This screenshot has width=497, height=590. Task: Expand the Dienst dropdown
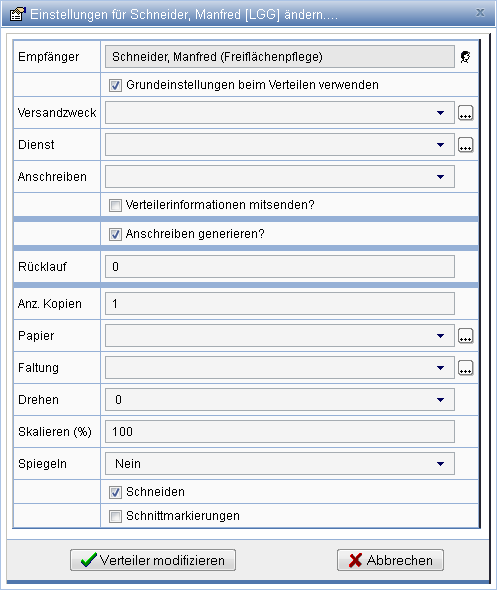[280, 144]
